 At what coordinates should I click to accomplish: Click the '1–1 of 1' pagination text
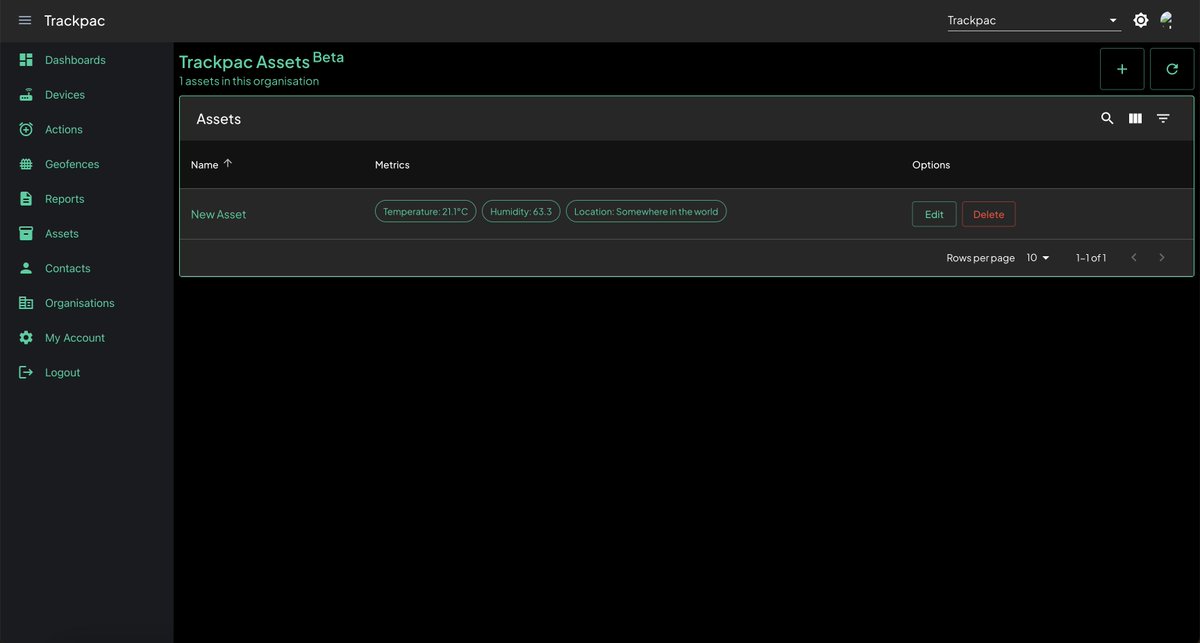[1091, 258]
